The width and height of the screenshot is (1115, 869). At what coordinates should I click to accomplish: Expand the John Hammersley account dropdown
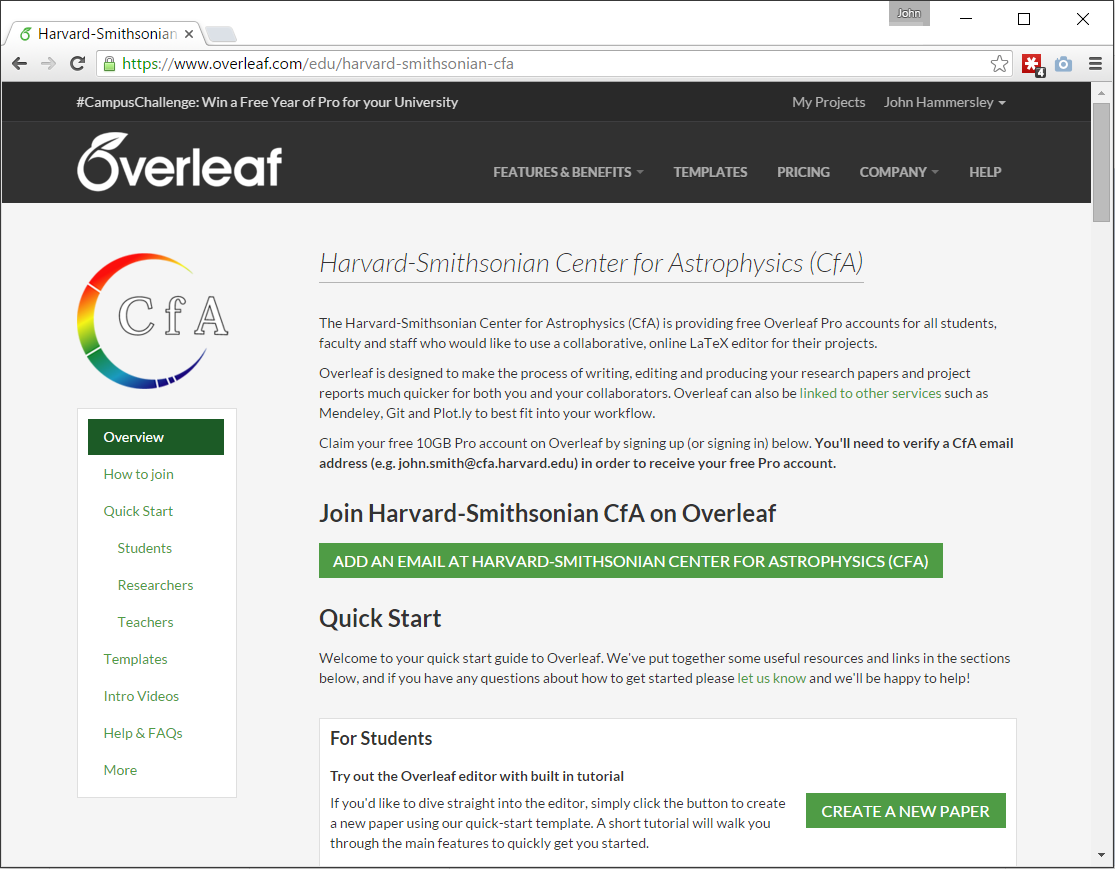point(944,102)
